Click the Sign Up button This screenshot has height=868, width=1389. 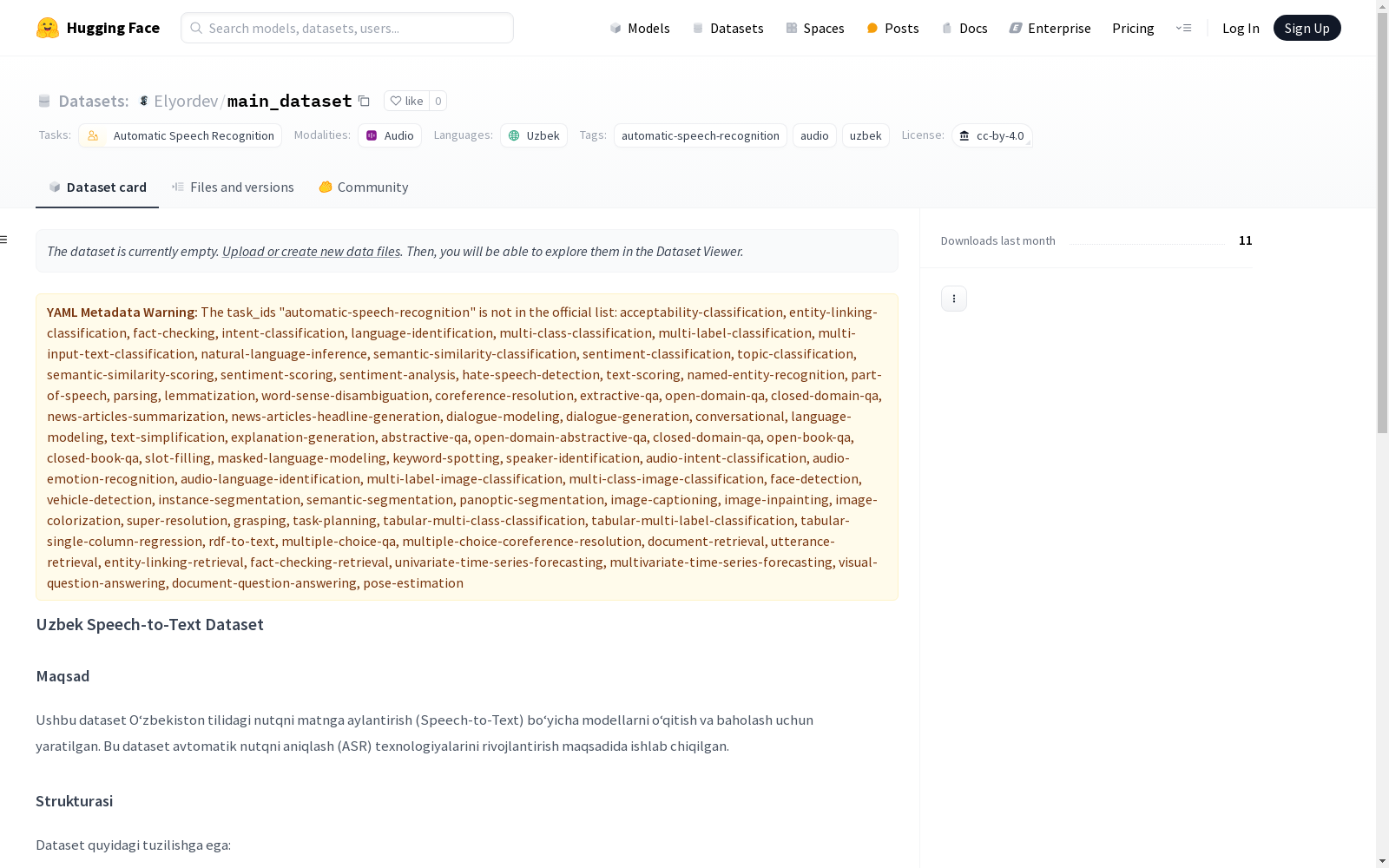1307,28
